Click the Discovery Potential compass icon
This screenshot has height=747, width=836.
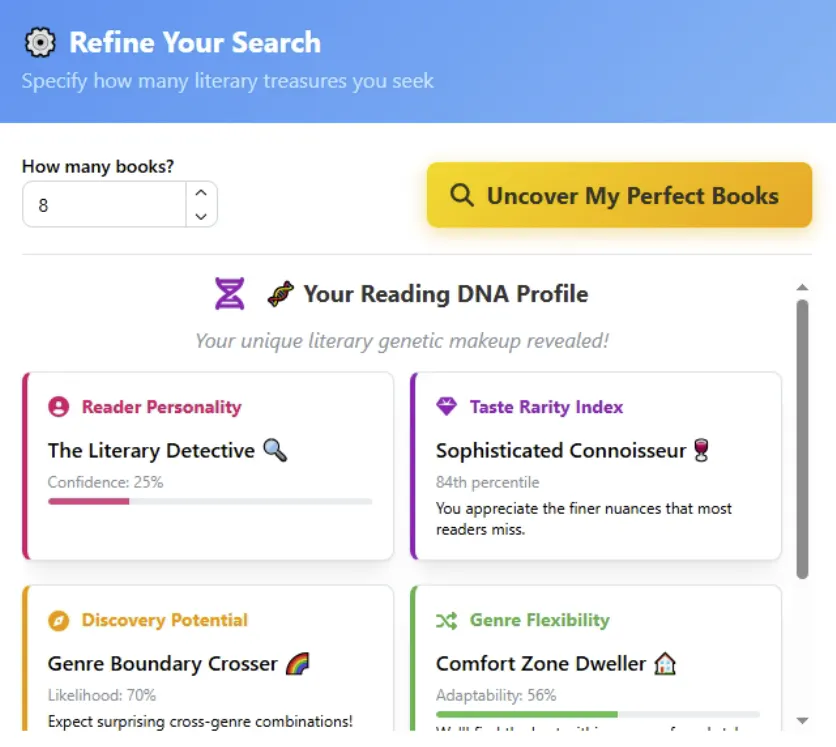click(x=59, y=621)
